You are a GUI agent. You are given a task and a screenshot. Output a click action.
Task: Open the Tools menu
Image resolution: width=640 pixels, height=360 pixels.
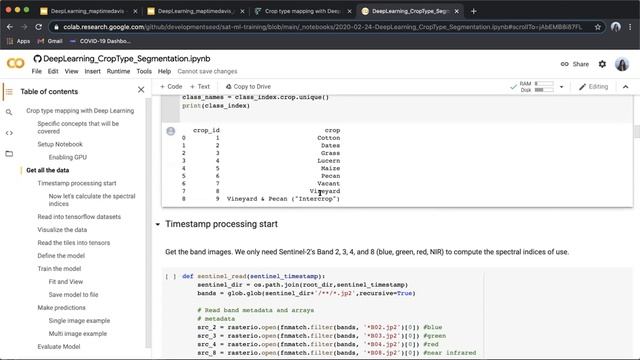144,71
